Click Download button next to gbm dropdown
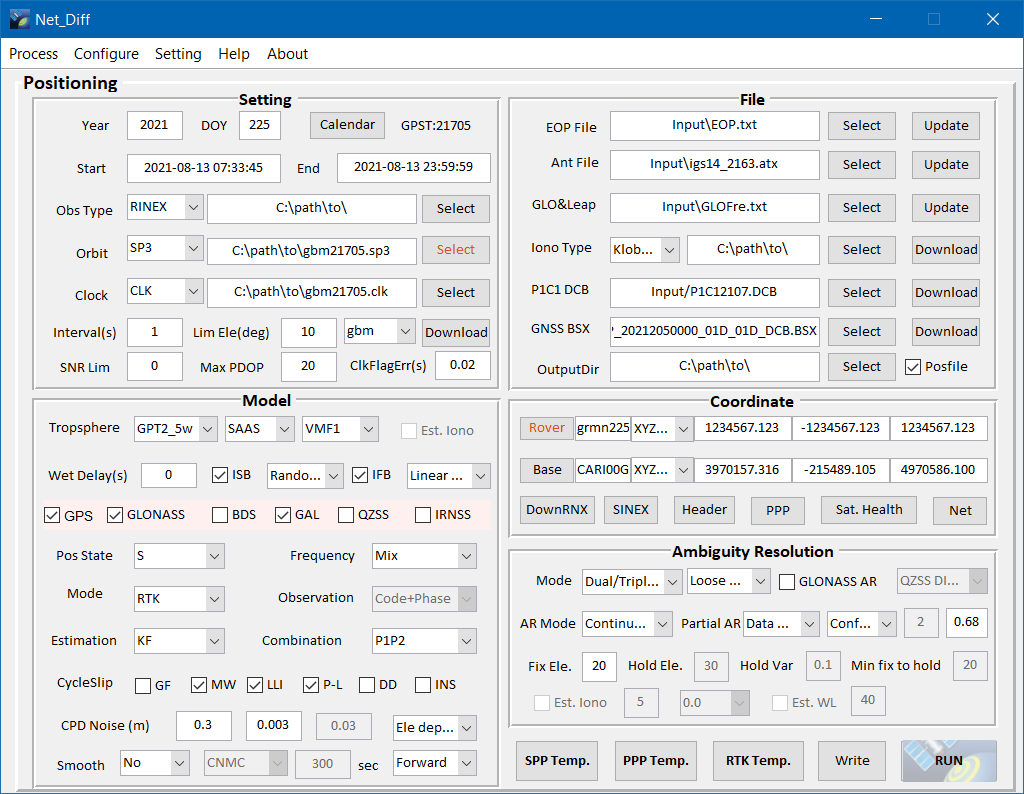This screenshot has height=794, width=1024. 456,332
